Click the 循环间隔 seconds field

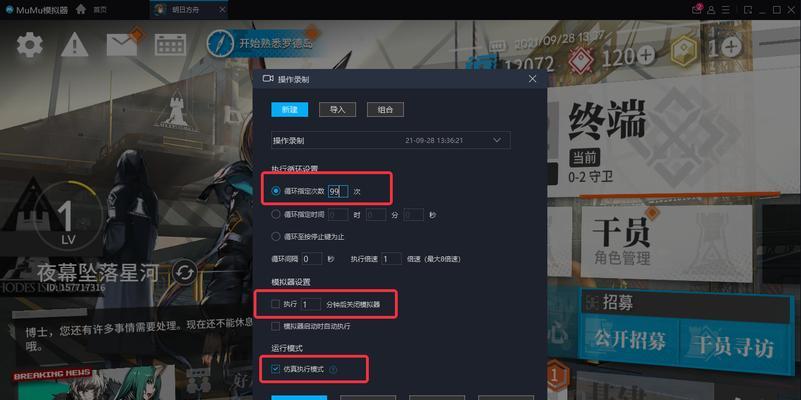312,258
